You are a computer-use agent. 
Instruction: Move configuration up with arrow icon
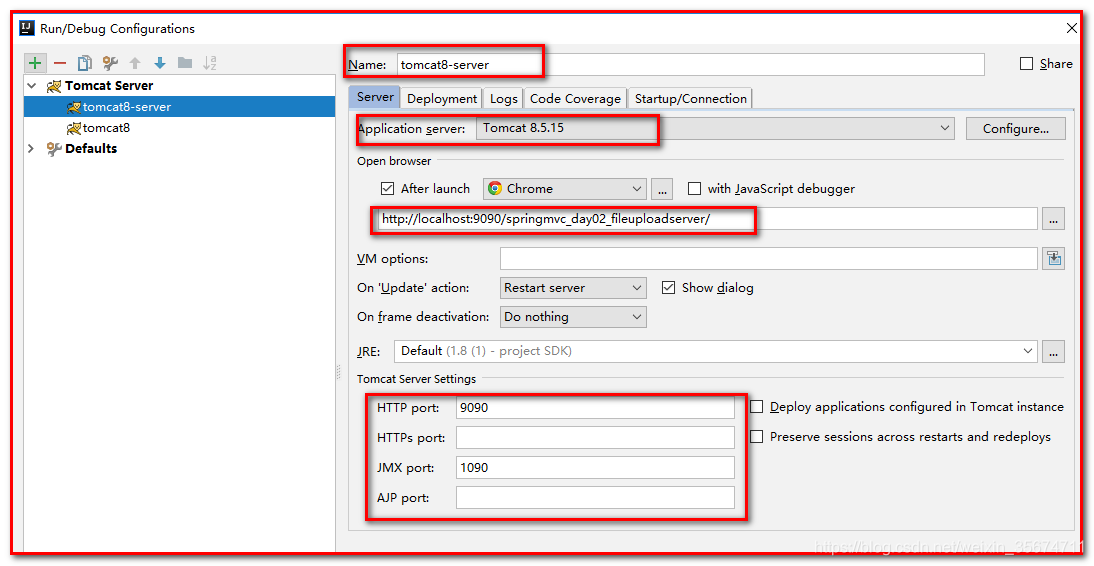(135, 63)
